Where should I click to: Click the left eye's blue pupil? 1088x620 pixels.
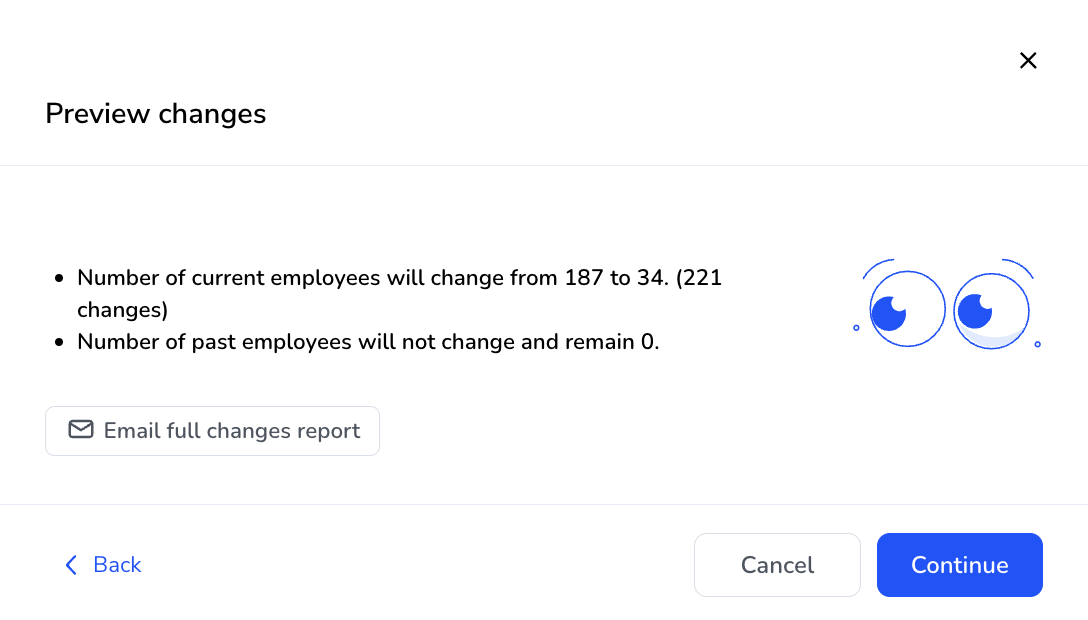[x=889, y=313]
